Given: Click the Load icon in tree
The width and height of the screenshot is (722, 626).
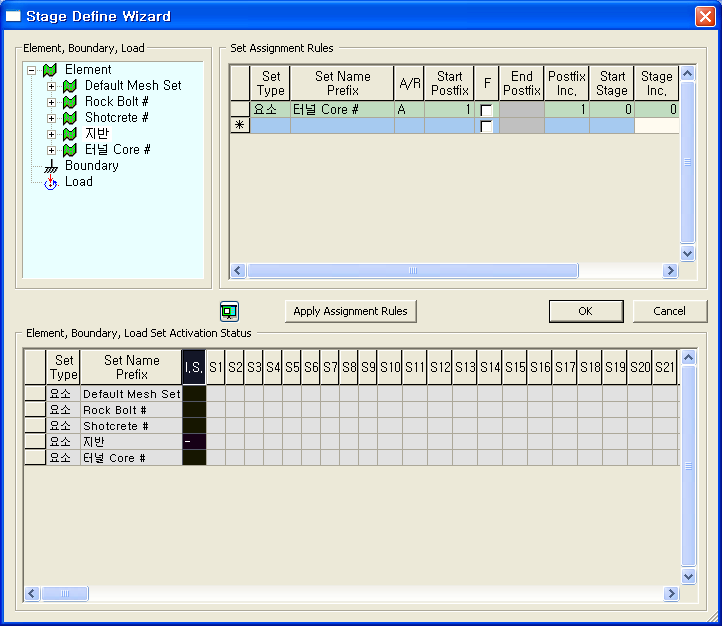Looking at the screenshot, I should click(51, 182).
